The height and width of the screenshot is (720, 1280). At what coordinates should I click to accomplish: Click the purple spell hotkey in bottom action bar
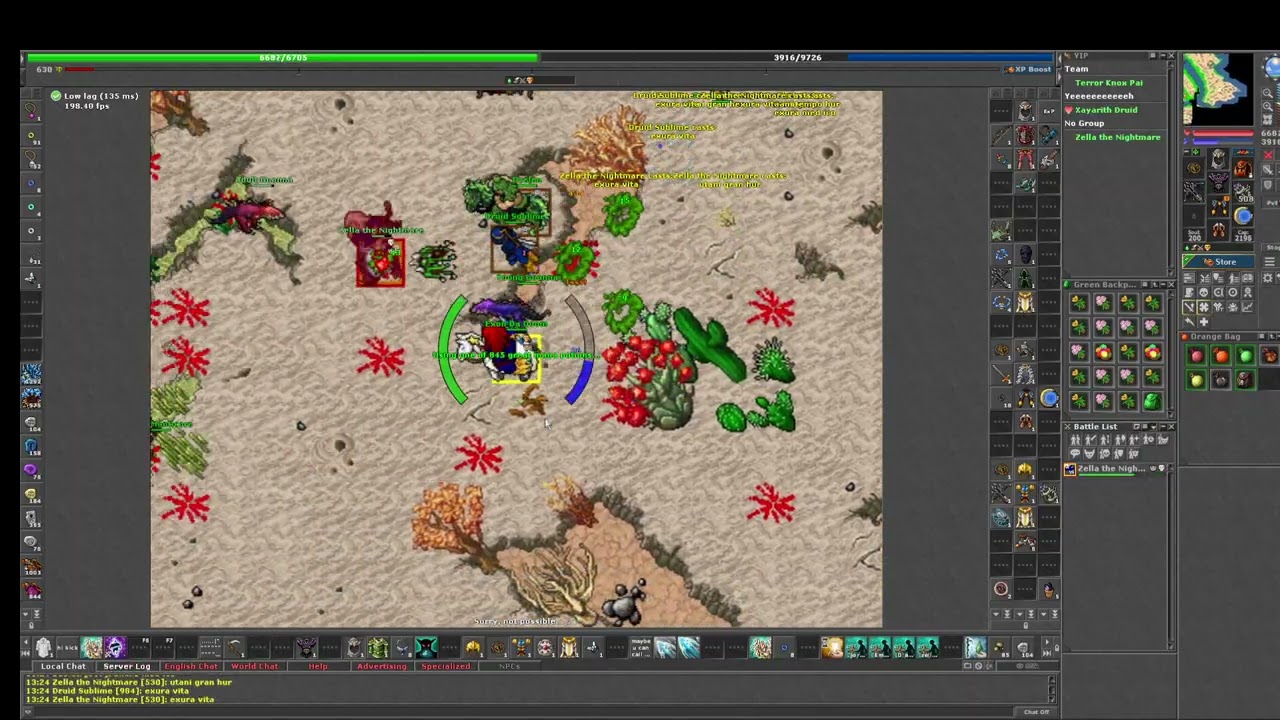(x=114, y=648)
